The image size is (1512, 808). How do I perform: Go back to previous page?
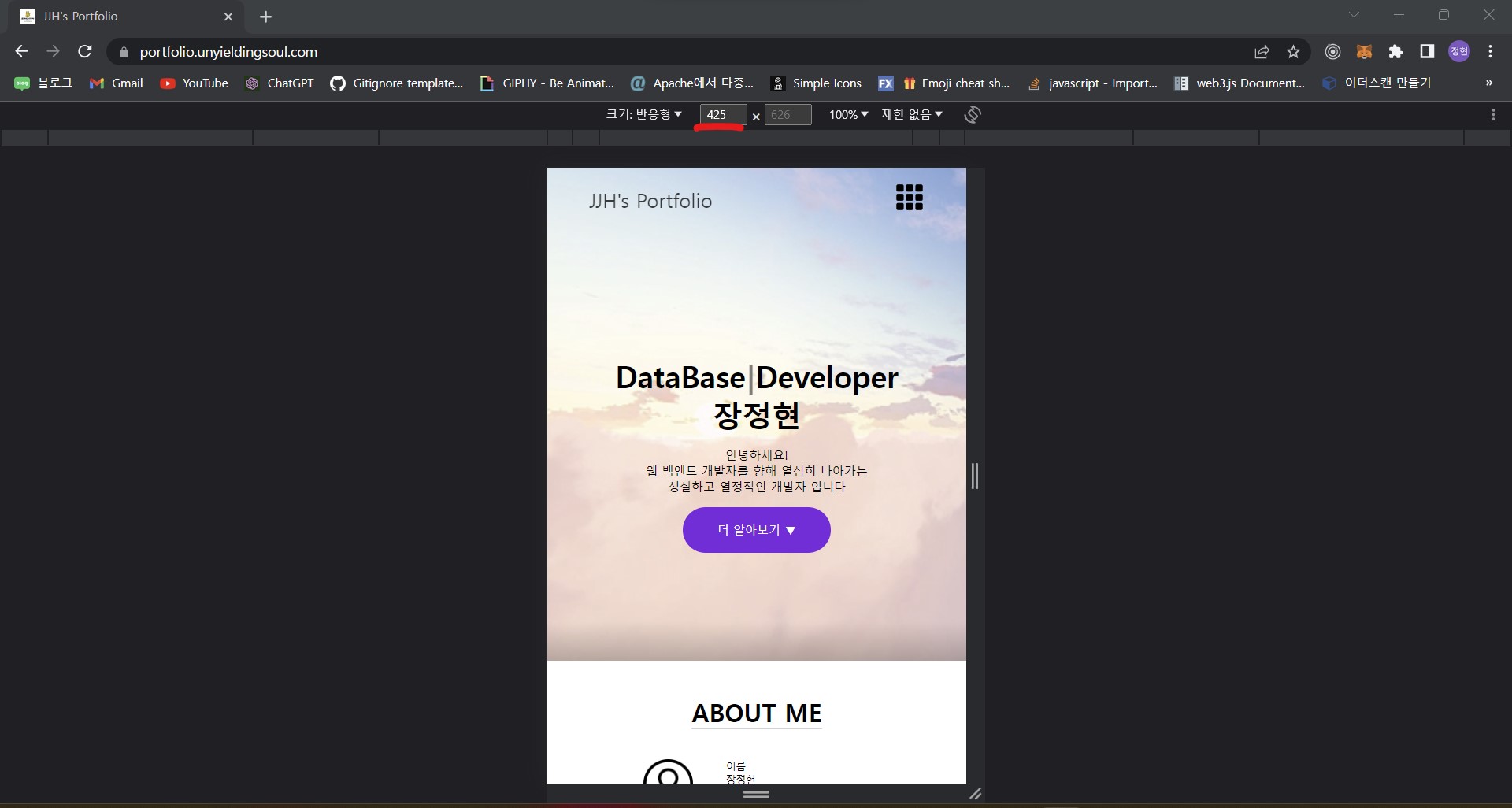point(21,52)
